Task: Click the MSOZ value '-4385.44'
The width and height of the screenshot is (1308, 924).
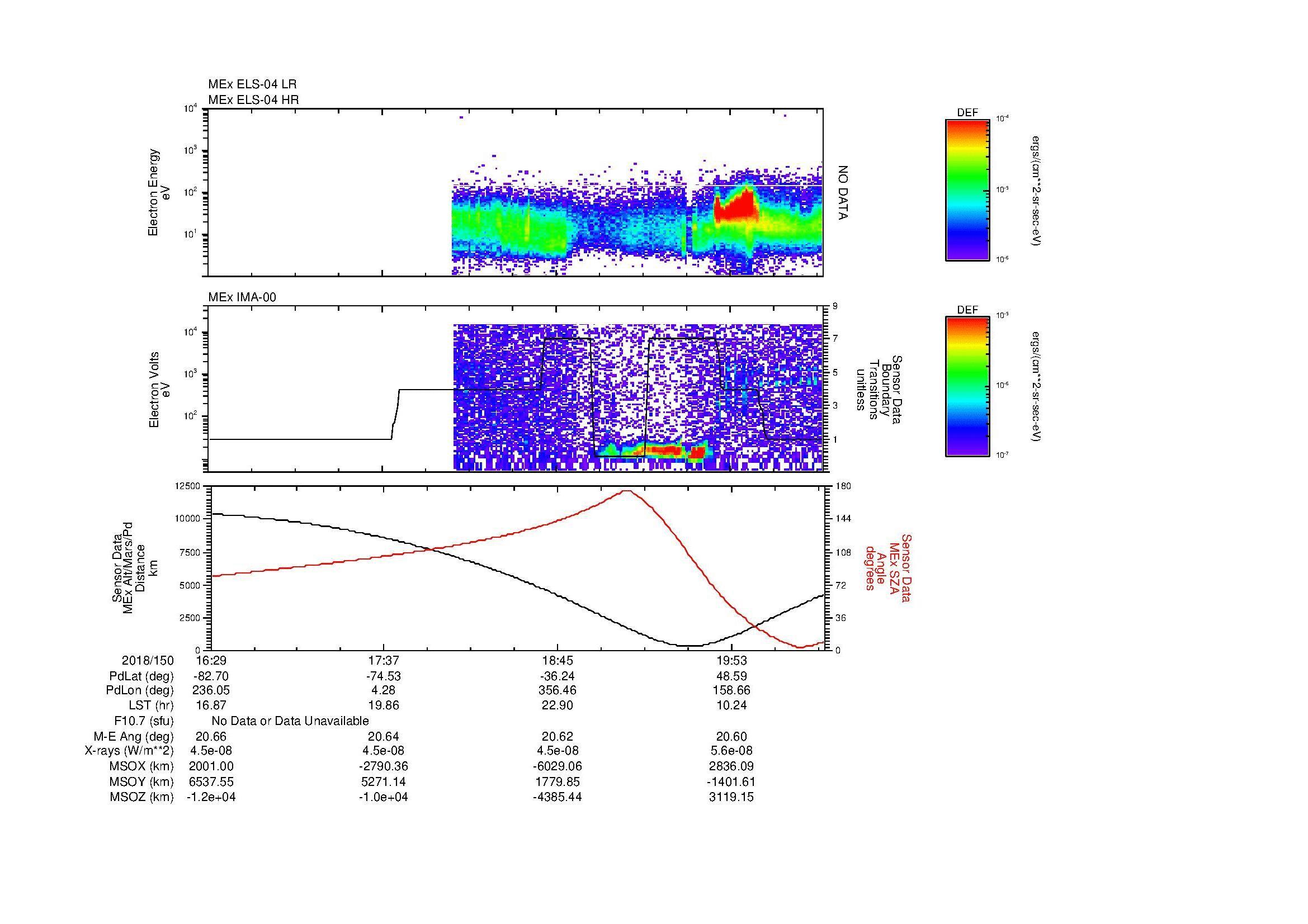Action: 558,797
